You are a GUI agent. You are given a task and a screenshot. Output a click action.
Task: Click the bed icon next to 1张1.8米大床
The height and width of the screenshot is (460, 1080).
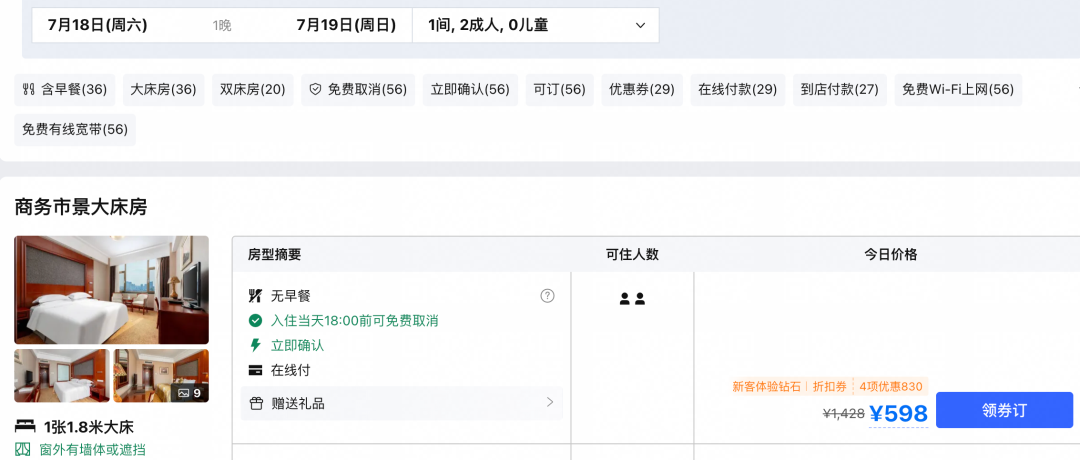click(25, 426)
